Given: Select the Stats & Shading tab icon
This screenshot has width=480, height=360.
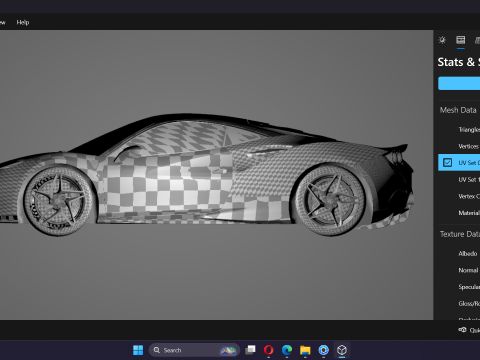Looking at the screenshot, I should pos(461,40).
